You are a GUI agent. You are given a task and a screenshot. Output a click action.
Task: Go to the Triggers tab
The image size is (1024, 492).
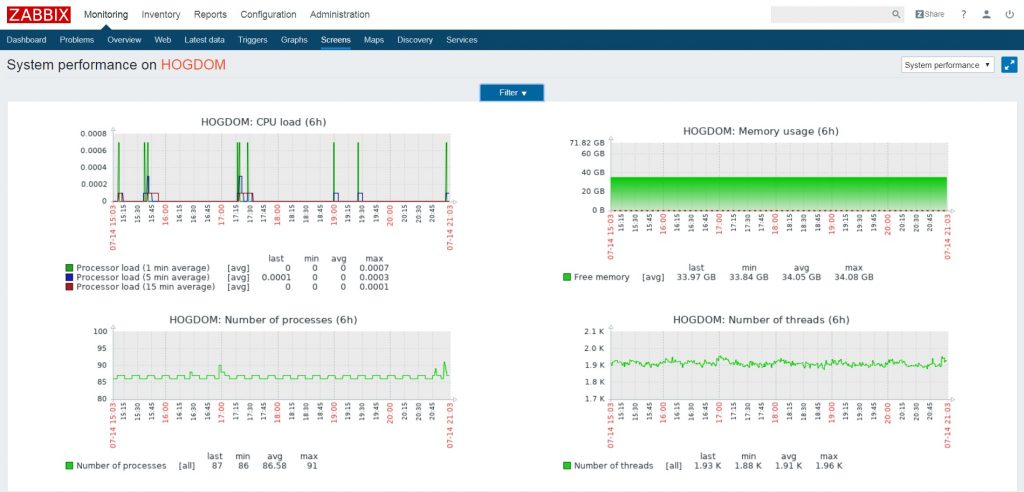(253, 40)
